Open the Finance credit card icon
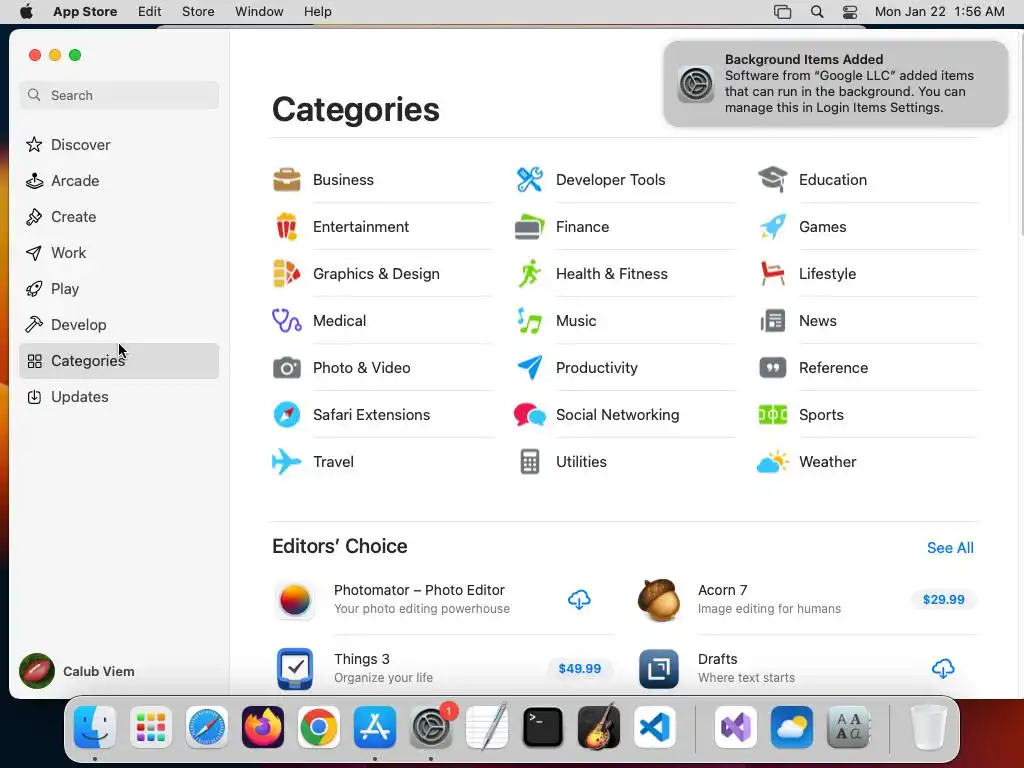 (x=530, y=227)
